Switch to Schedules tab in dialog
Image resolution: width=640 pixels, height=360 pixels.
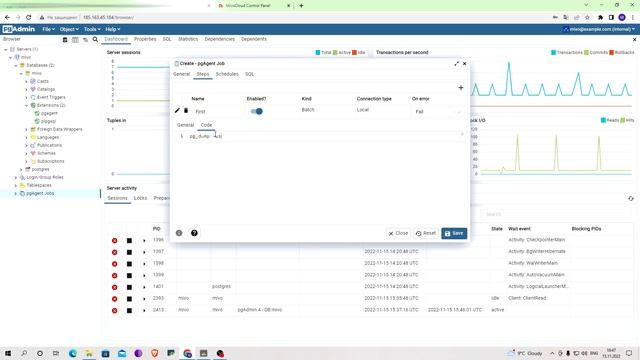(227, 74)
